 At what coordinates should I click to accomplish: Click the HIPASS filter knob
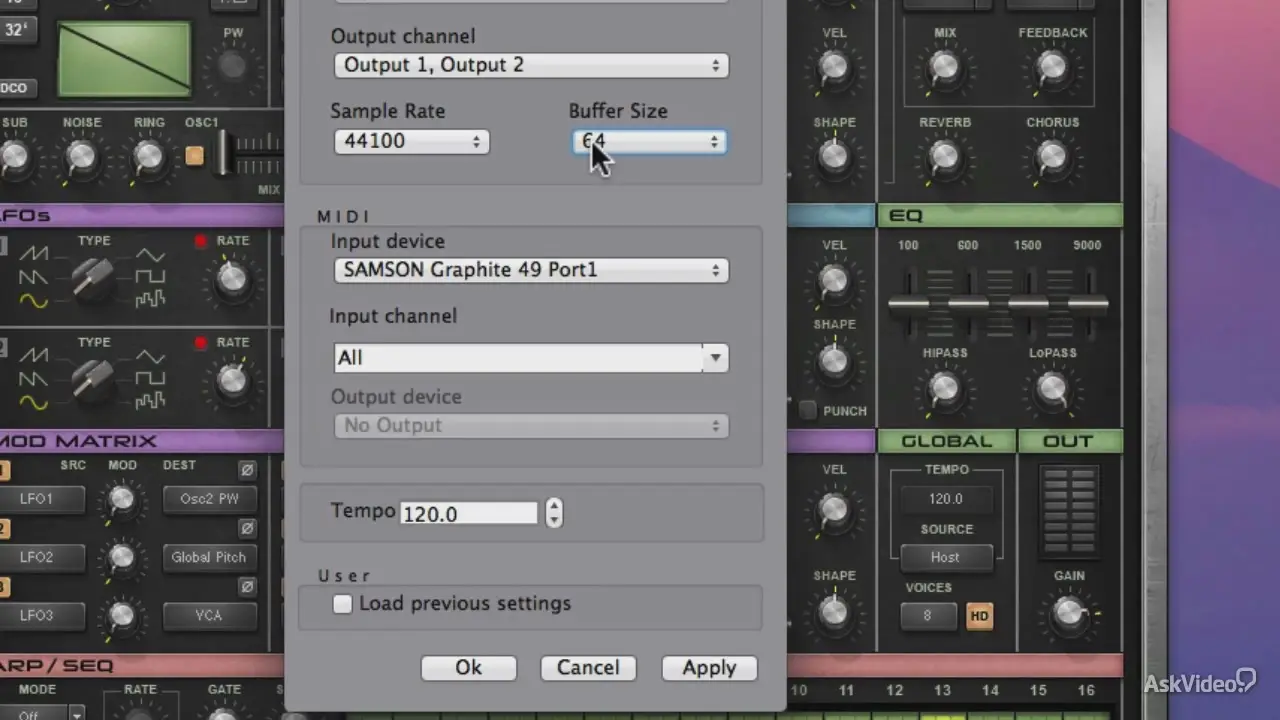point(945,387)
